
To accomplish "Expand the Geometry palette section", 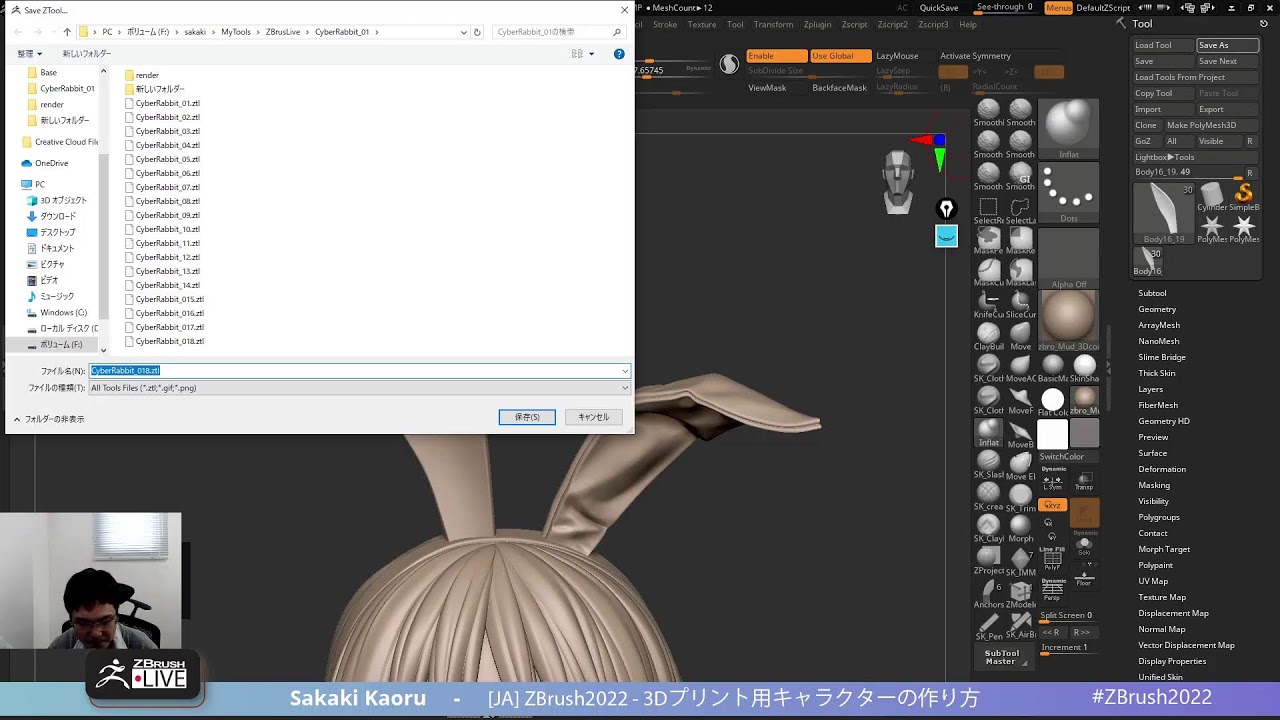I will coord(1157,309).
